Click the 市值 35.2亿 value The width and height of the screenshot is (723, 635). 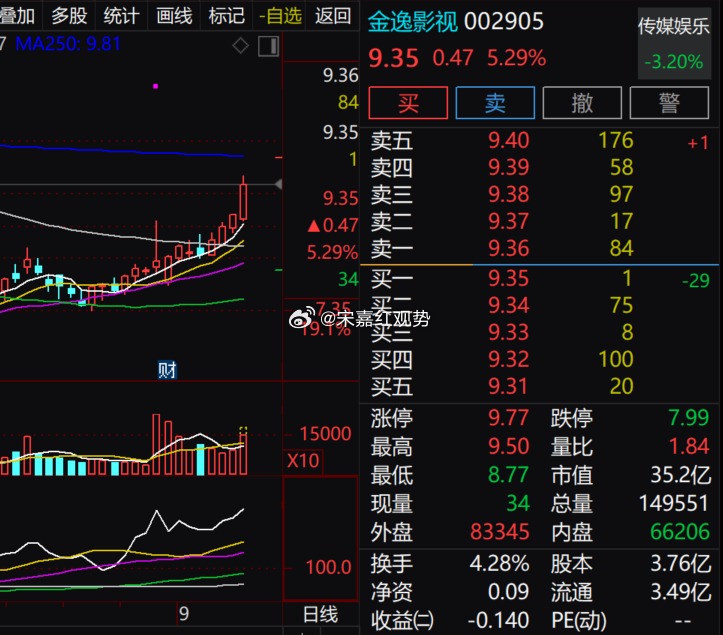[681, 475]
